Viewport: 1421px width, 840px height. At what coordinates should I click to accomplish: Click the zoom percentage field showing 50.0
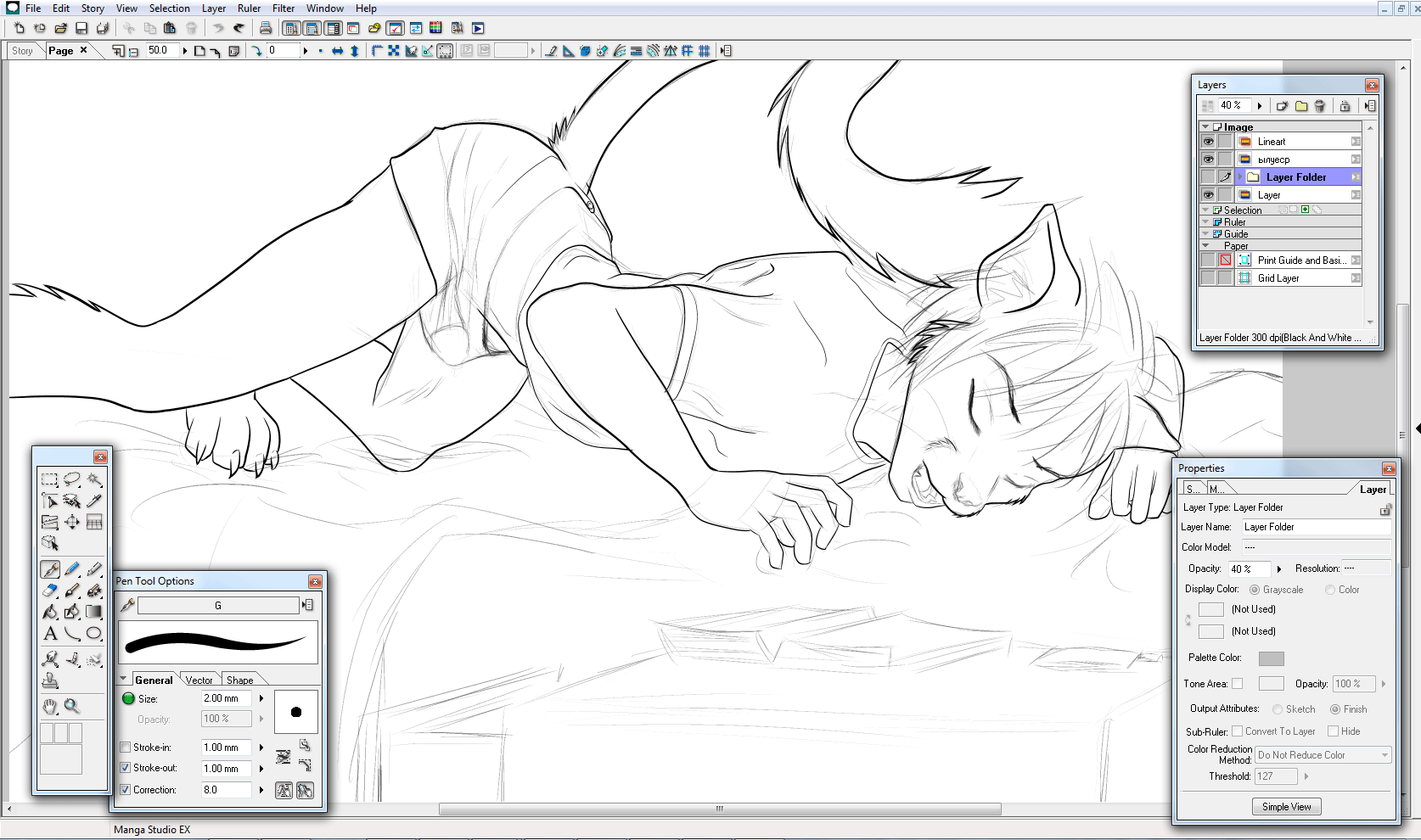162,51
